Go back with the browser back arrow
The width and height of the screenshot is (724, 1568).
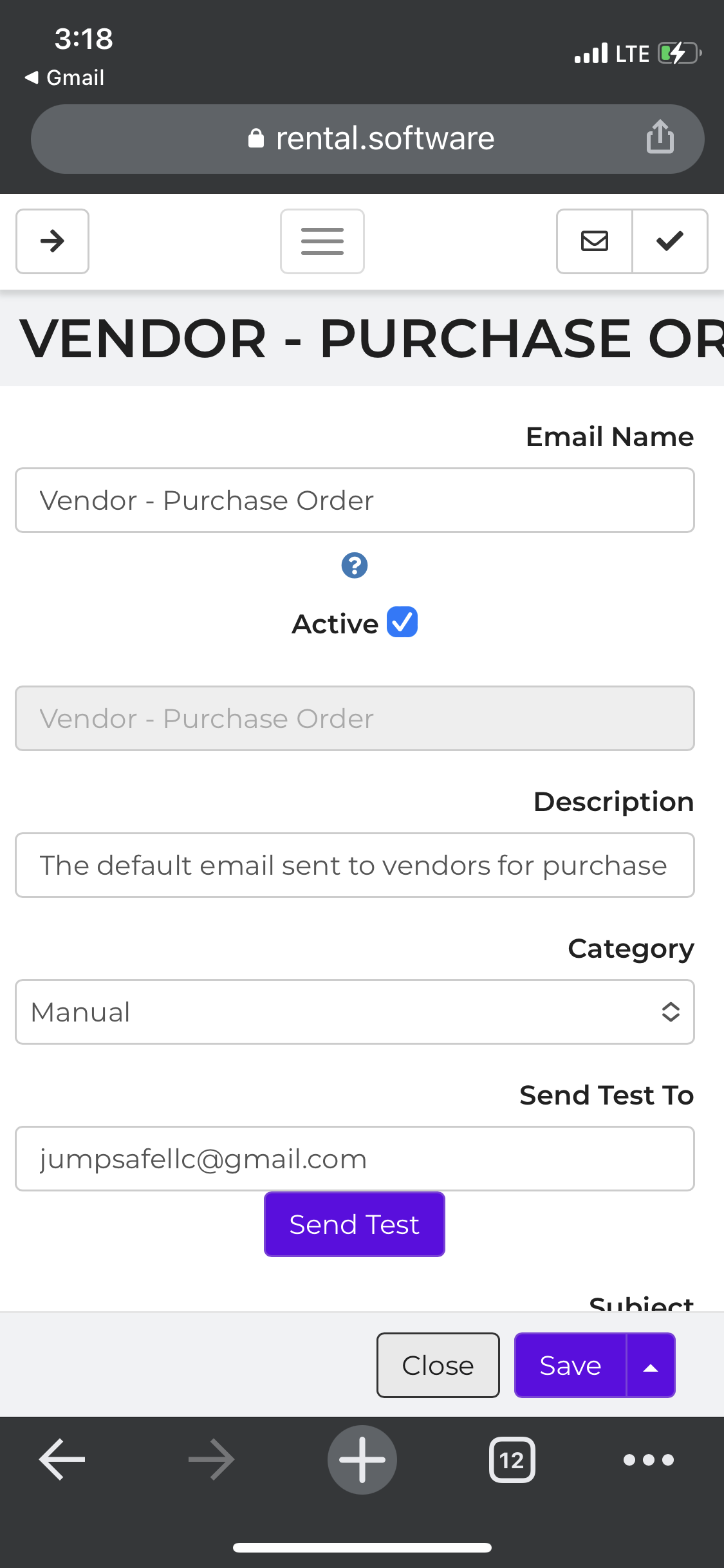tap(62, 1459)
